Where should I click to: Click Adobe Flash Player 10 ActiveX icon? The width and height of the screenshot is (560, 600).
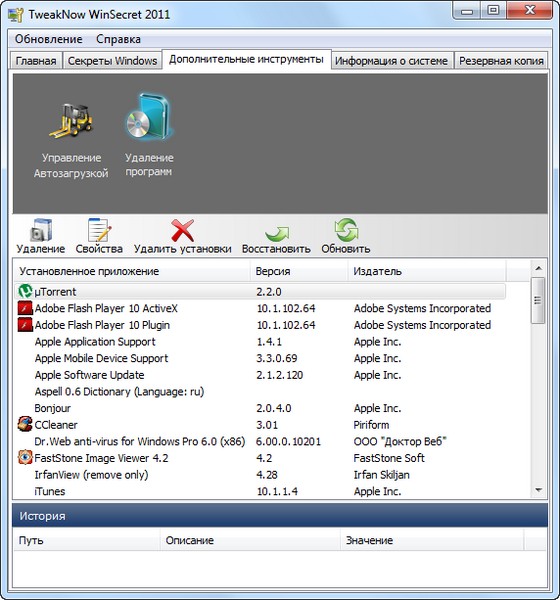click(25, 308)
